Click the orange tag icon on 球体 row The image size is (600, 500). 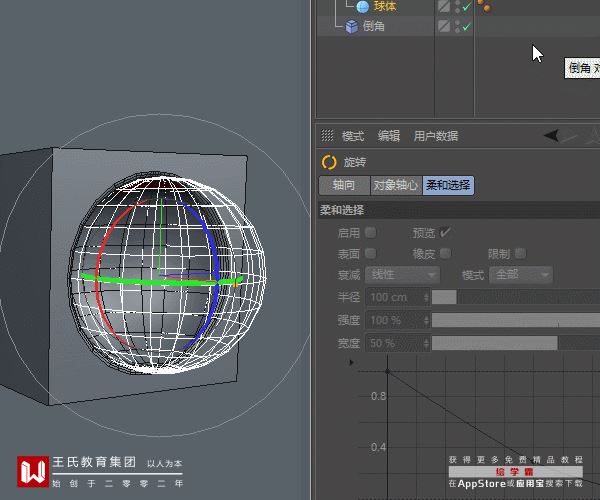484,6
